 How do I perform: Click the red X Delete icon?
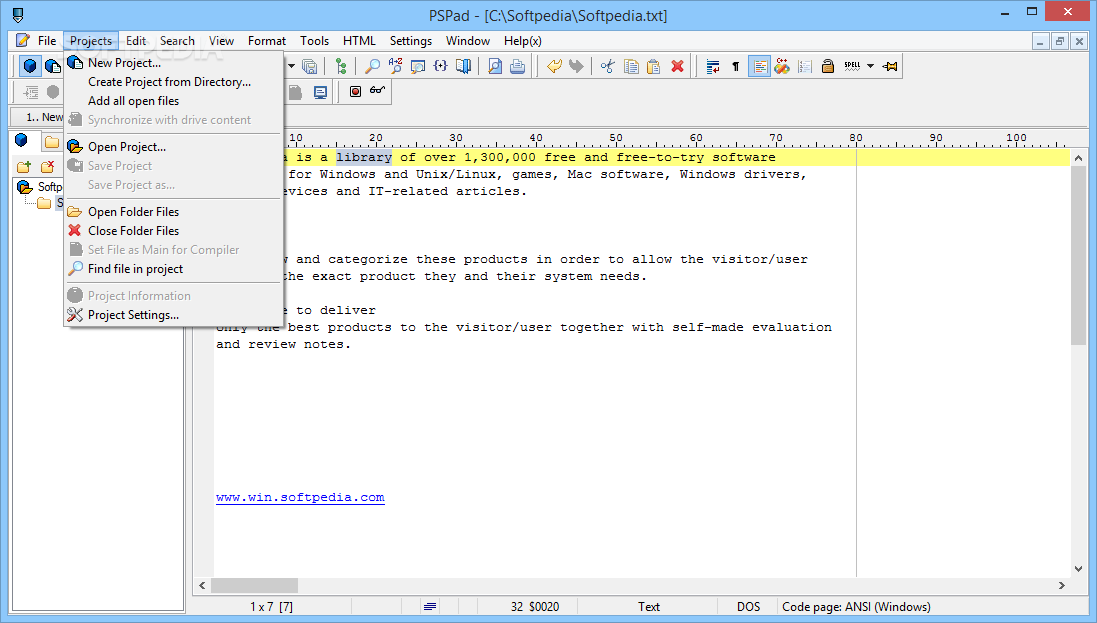coord(677,66)
